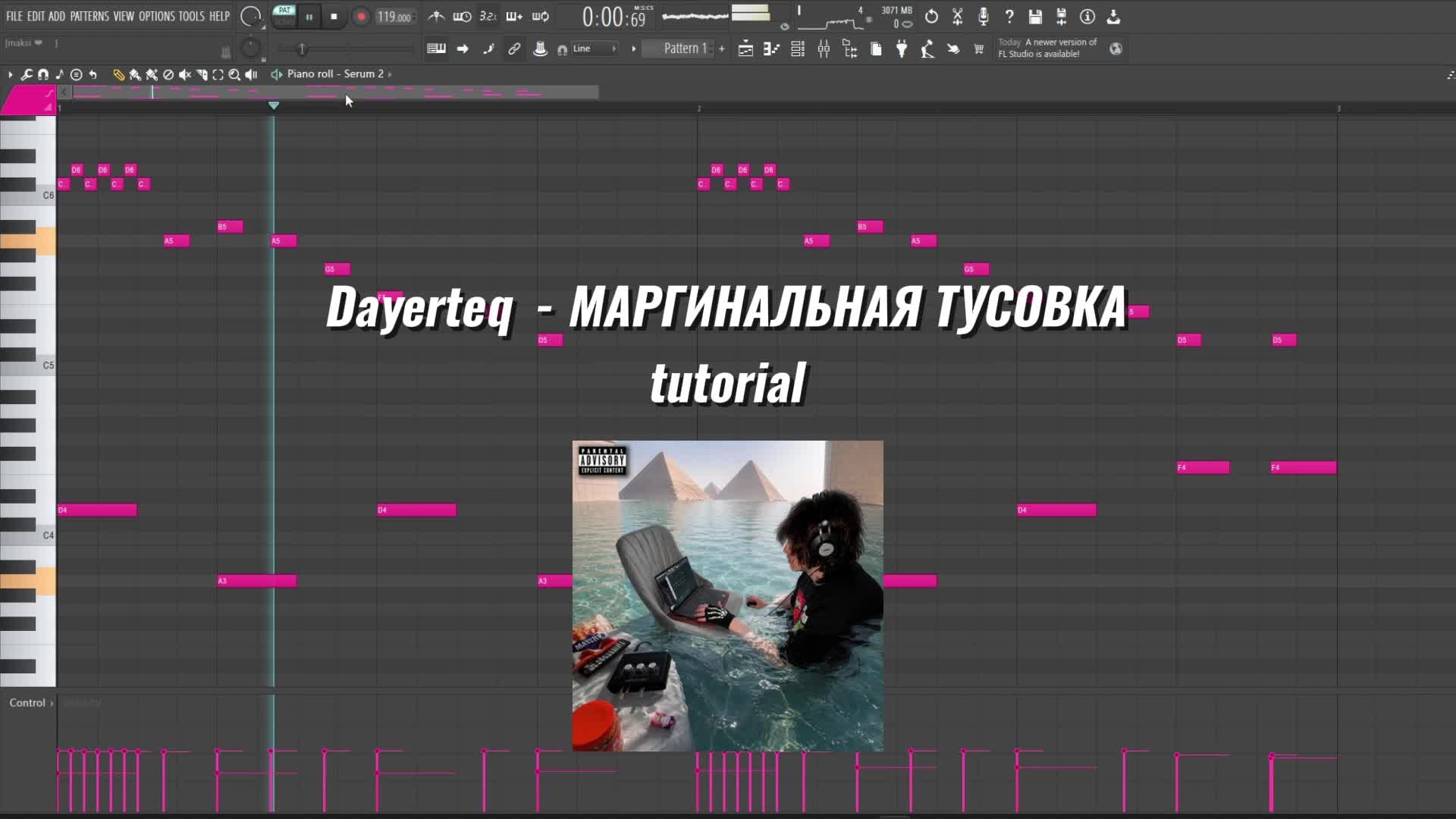Viewport: 1456px width, 819px height.
Task: Click the TOOLS menu
Action: (x=192, y=16)
